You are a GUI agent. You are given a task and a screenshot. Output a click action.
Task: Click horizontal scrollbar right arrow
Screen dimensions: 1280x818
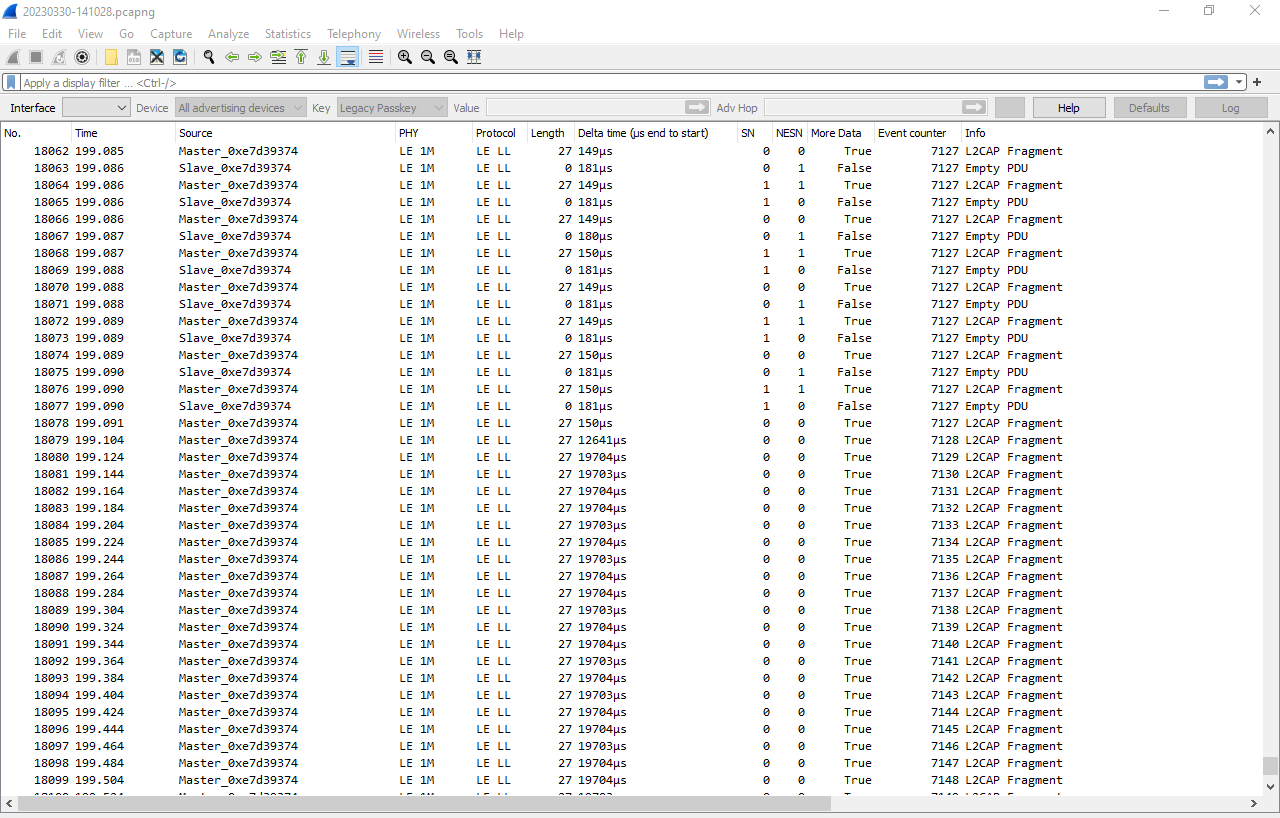tap(1254, 803)
